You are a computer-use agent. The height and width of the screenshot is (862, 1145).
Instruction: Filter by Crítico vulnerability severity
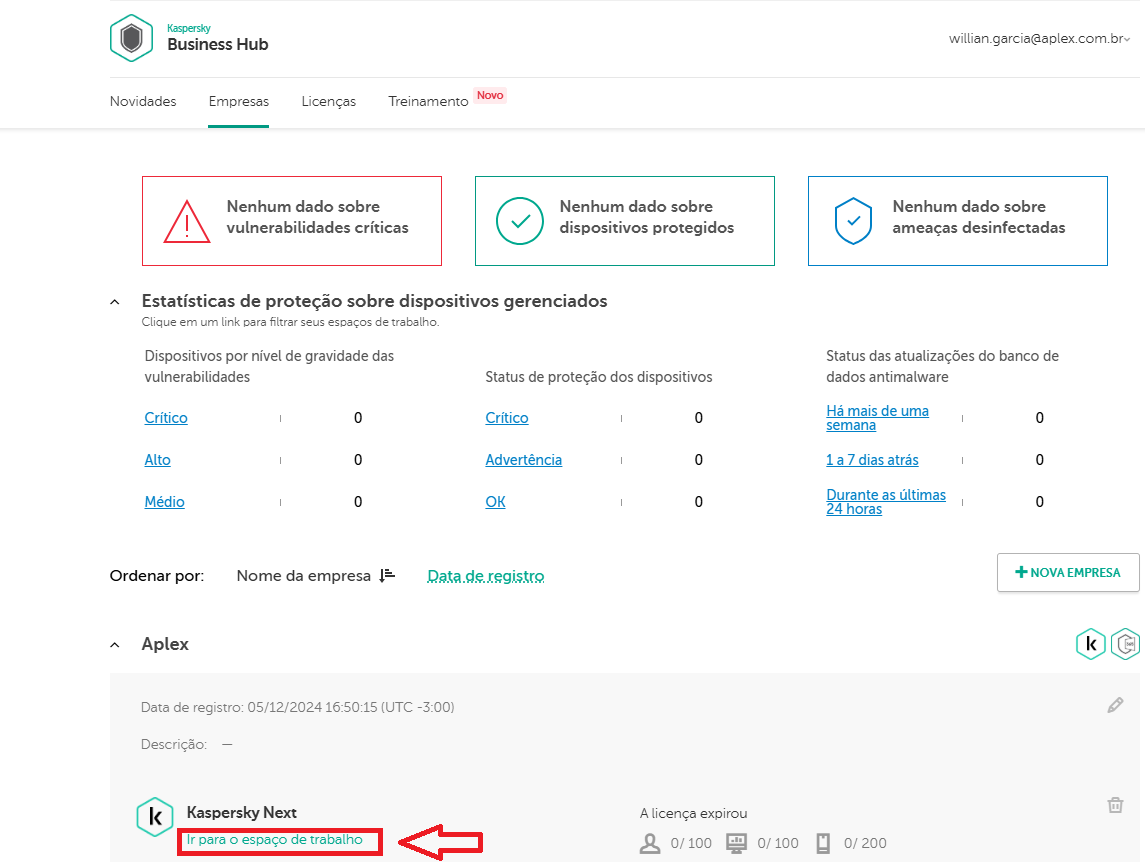(x=166, y=418)
